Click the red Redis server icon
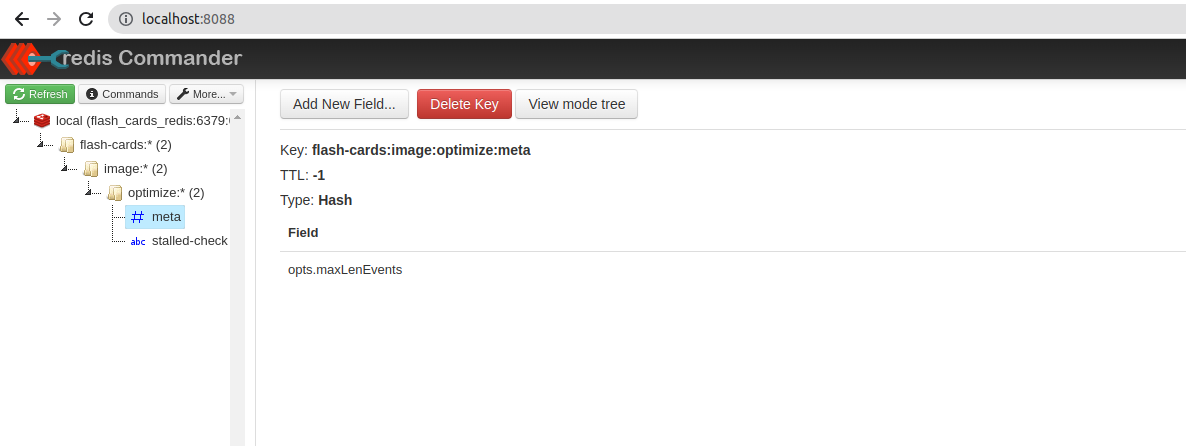Viewport: 1186px width, 446px height. pyautogui.click(x=41, y=120)
